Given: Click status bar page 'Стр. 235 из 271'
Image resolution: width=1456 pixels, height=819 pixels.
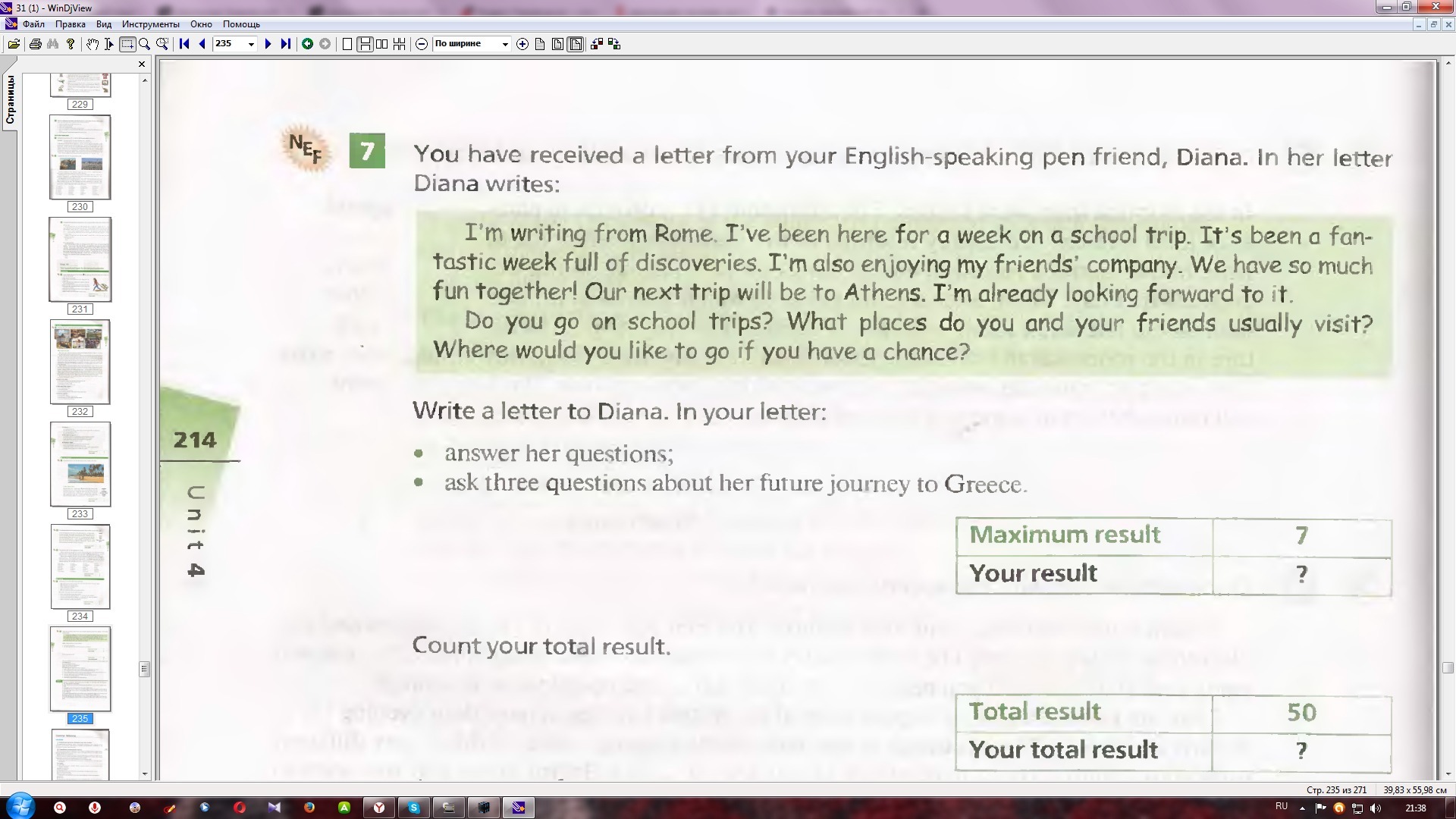Looking at the screenshot, I should coord(1336,789).
